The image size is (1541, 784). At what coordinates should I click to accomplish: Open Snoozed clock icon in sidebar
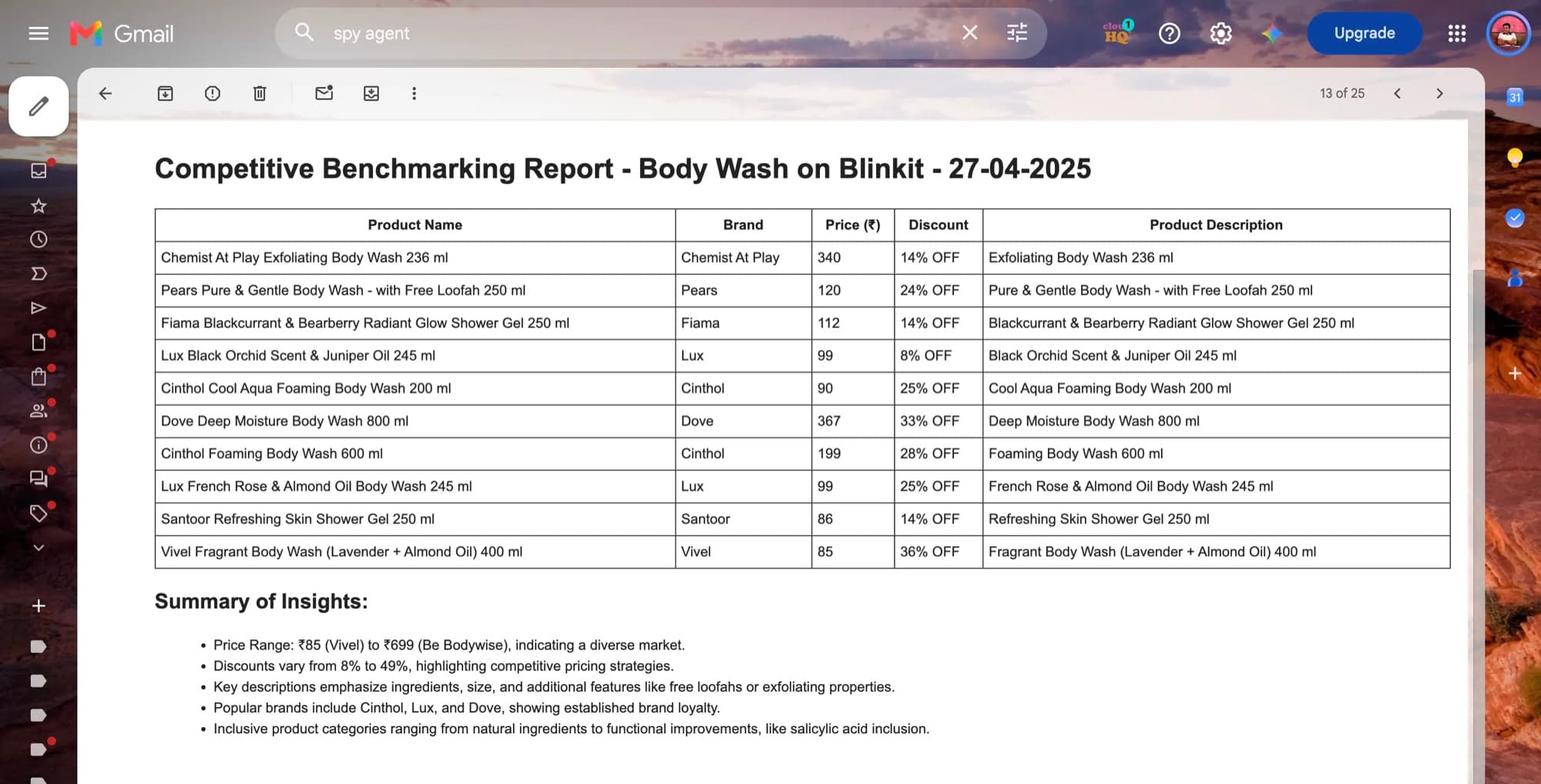coord(39,240)
